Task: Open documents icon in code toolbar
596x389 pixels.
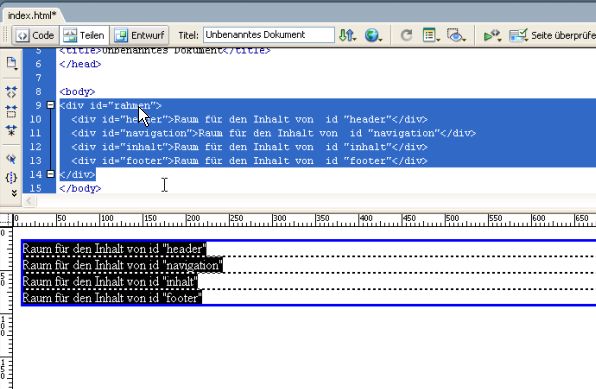Action: click(11, 63)
